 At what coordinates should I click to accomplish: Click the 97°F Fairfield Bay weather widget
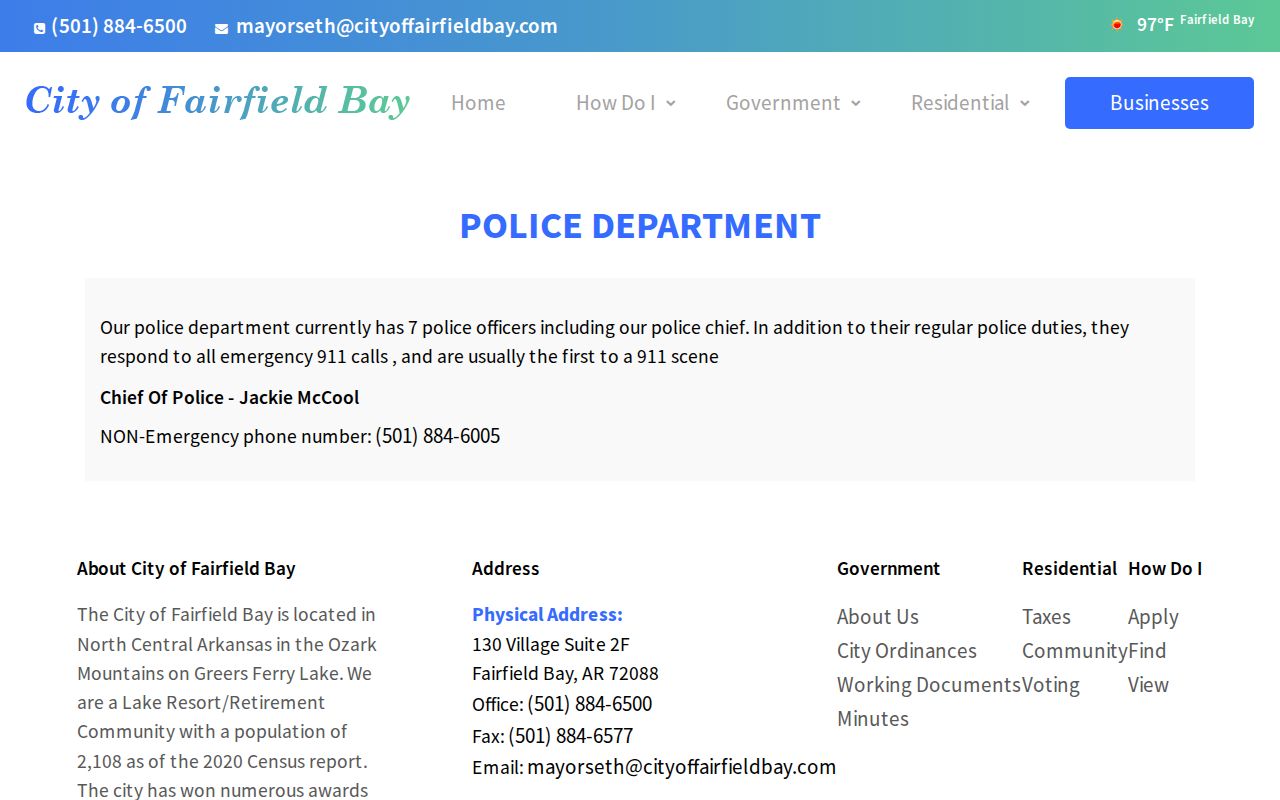coord(1183,23)
